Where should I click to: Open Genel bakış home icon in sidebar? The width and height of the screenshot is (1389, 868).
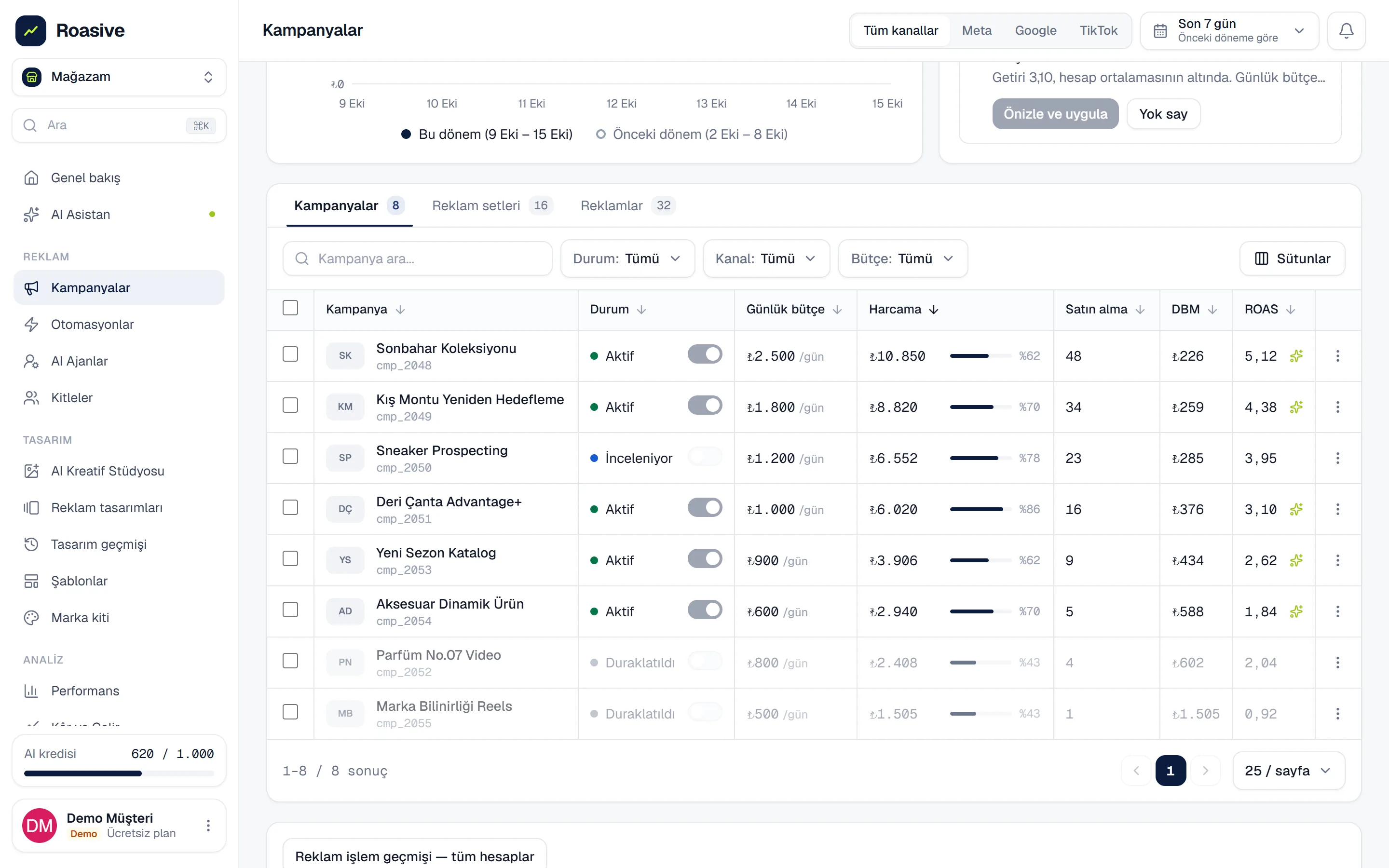(31, 178)
